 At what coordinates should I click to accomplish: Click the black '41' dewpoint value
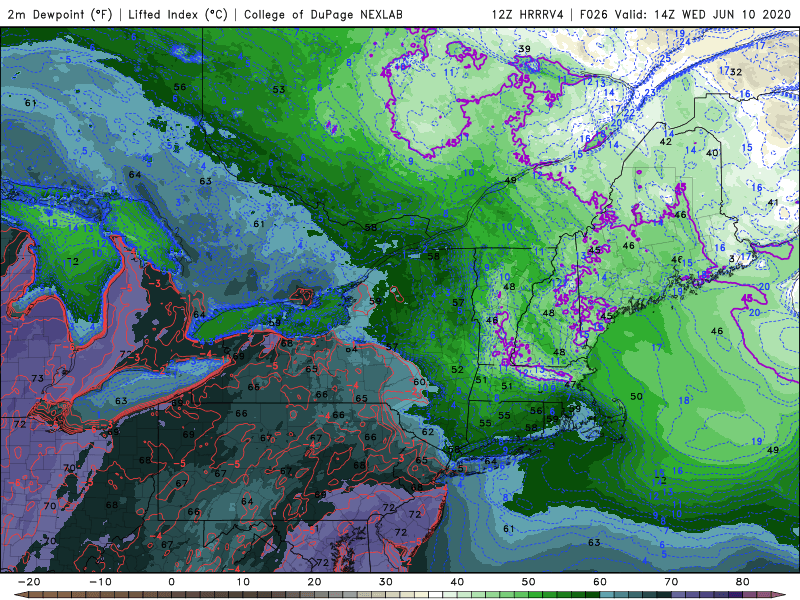coord(773,203)
